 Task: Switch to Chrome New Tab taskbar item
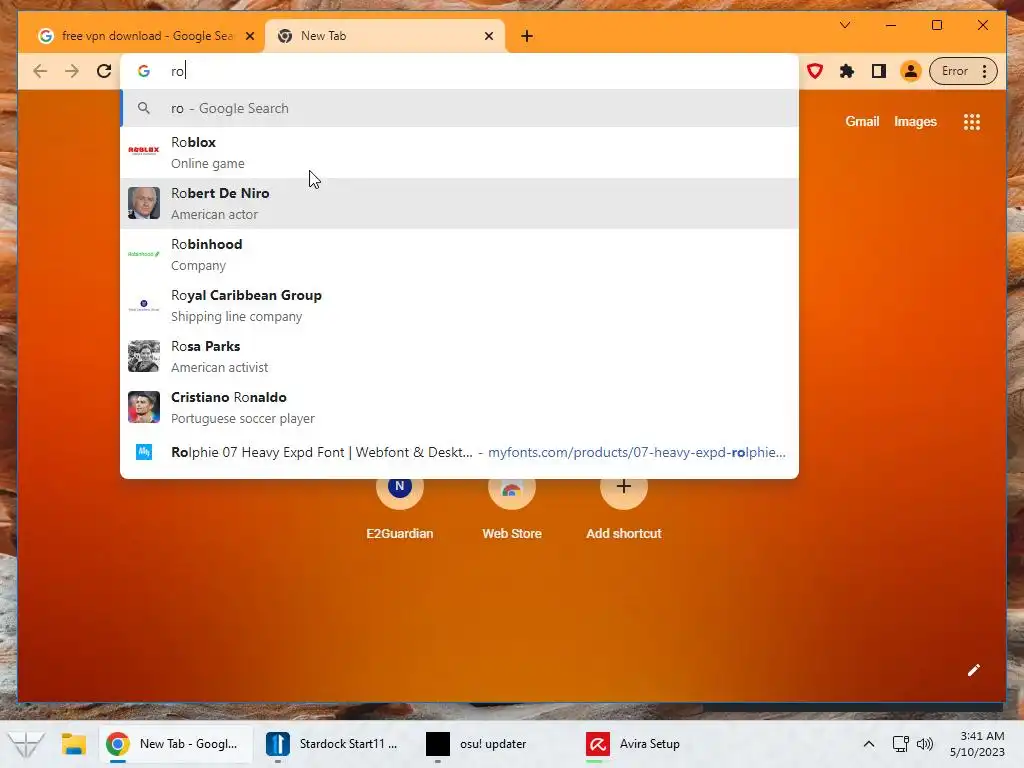[175, 744]
